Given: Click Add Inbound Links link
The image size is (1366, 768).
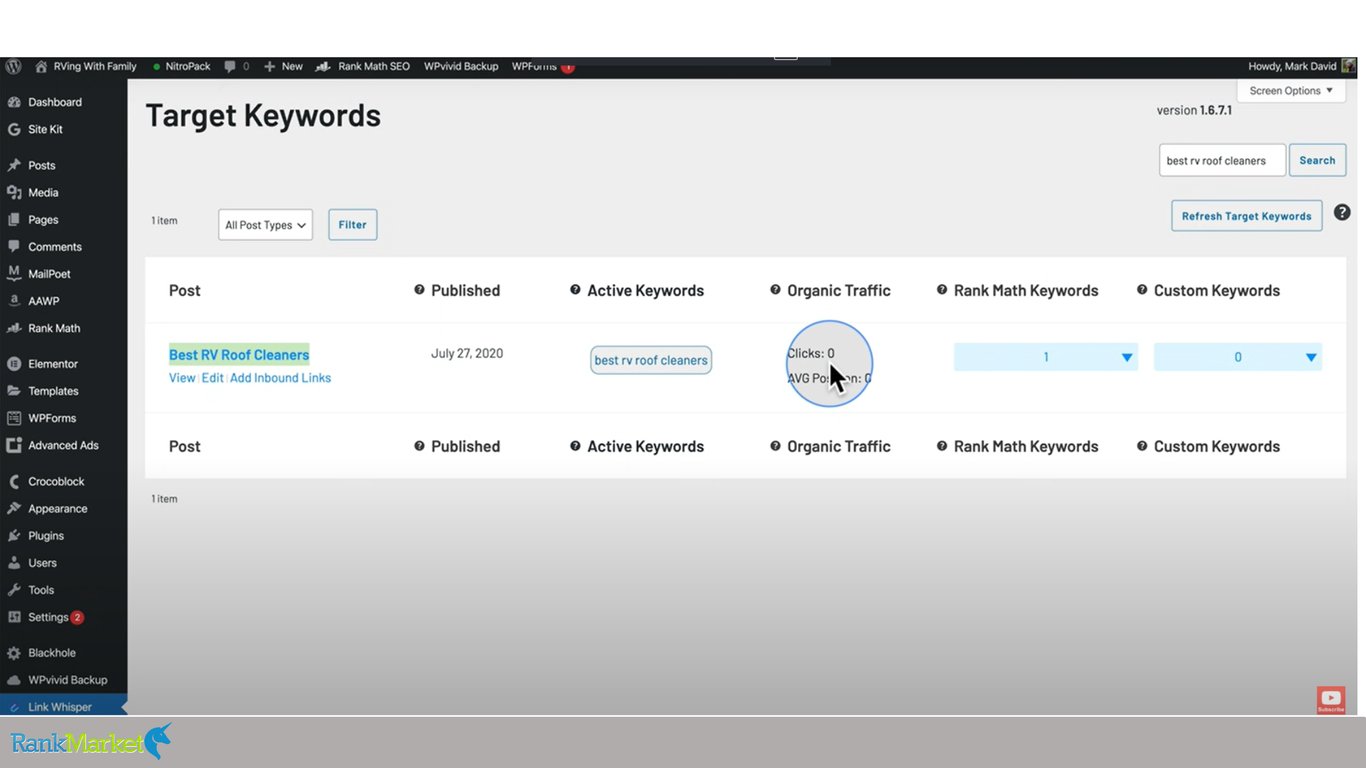Looking at the screenshot, I should point(280,378).
